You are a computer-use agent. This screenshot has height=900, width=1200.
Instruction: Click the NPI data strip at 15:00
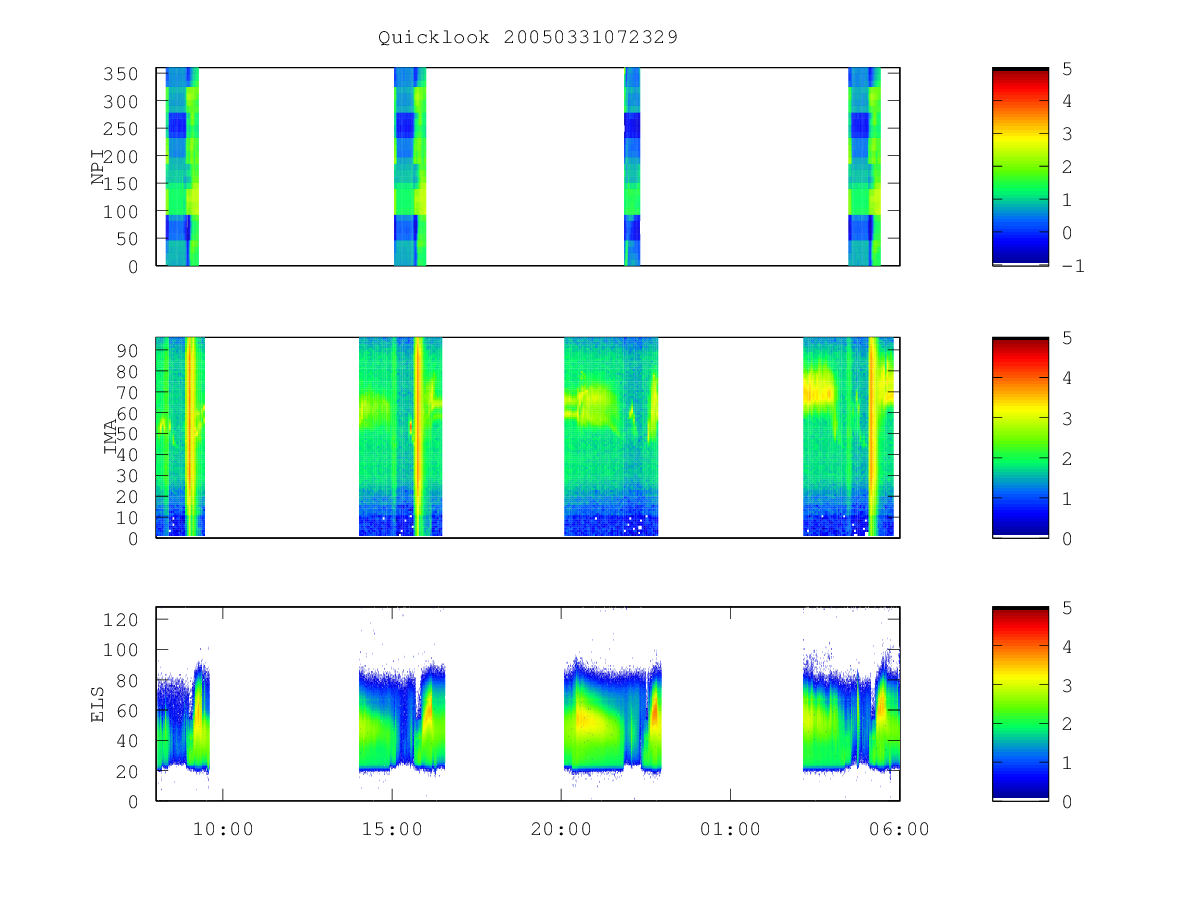click(x=410, y=167)
